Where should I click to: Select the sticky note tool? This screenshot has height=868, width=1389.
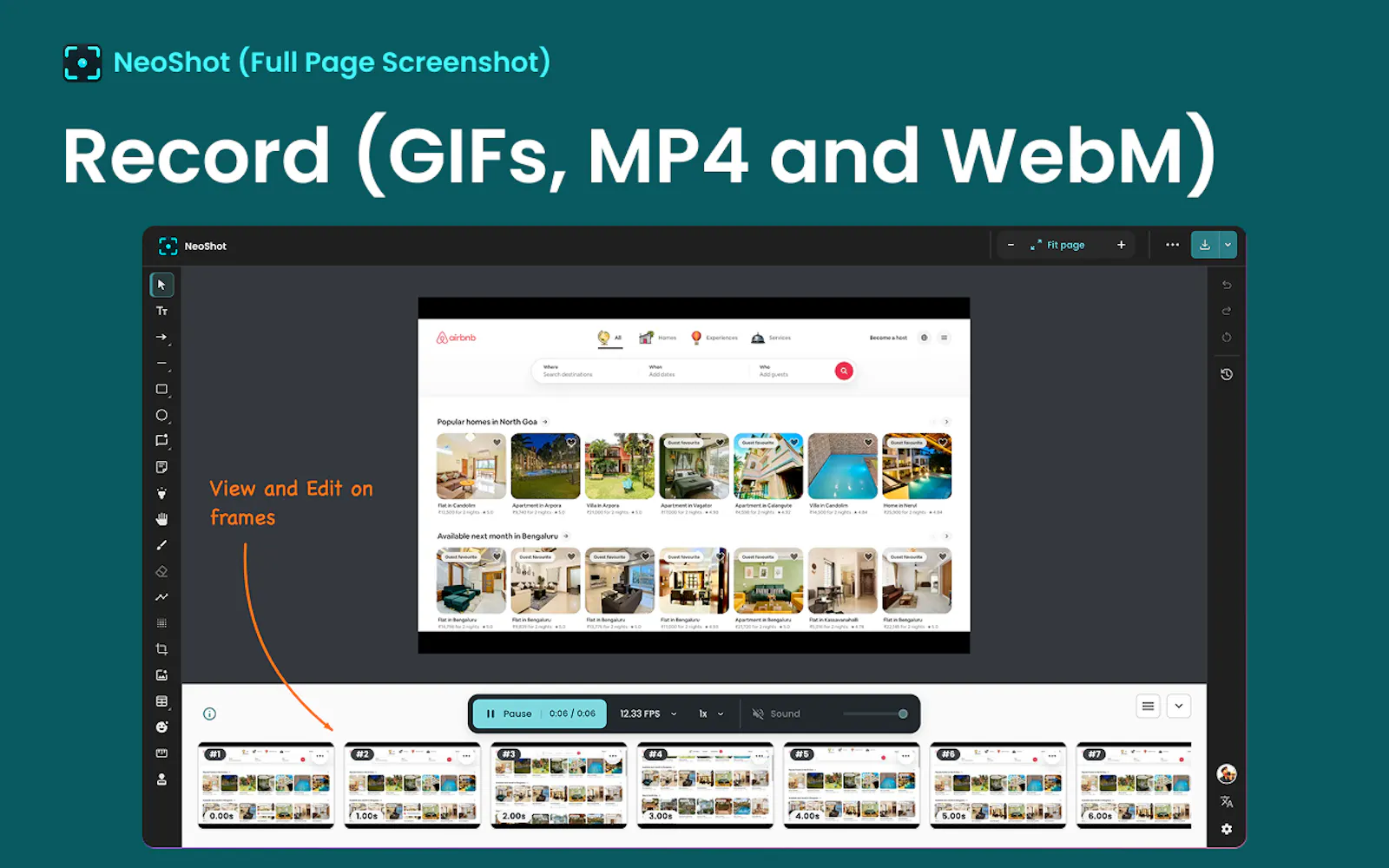point(161,467)
